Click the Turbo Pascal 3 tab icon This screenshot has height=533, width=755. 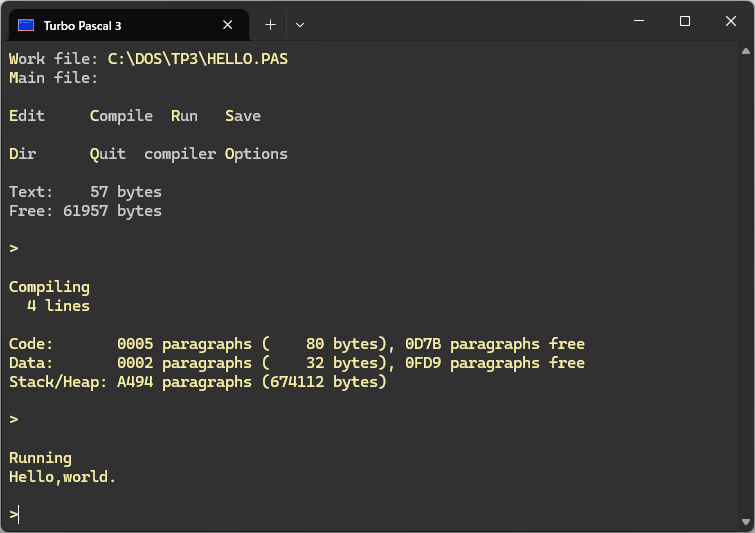[26, 25]
